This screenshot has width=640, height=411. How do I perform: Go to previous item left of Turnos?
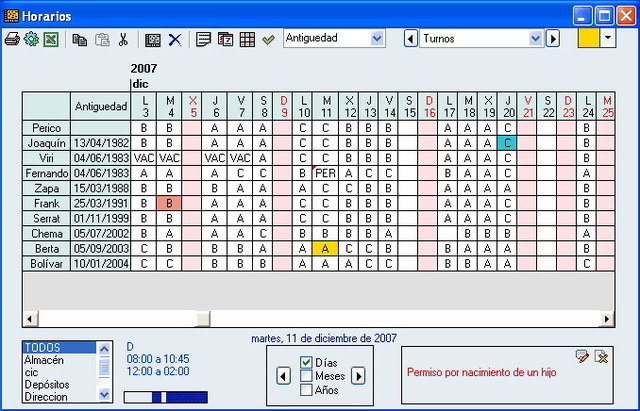point(411,39)
